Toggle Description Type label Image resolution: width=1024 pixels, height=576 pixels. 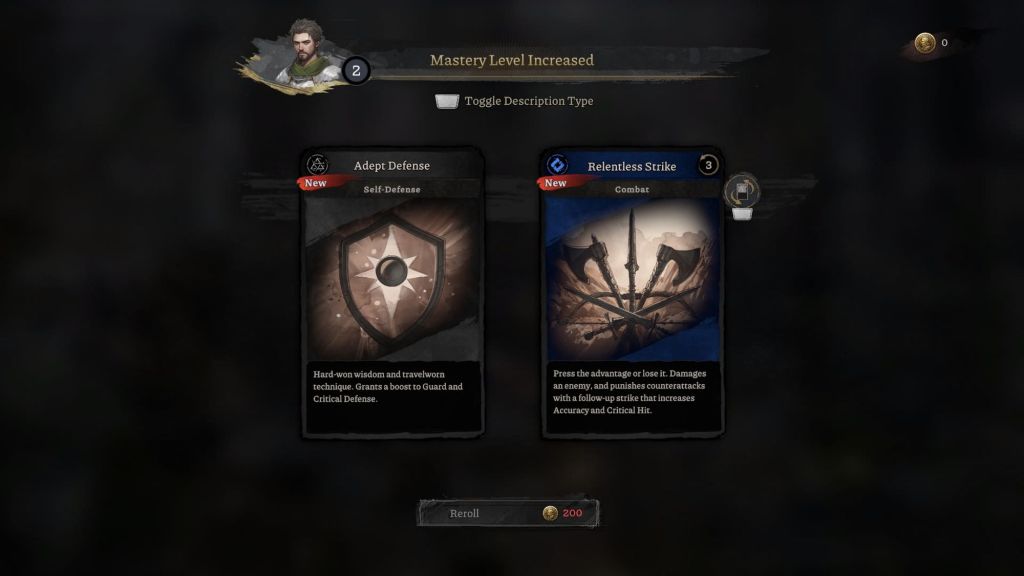[529, 101]
